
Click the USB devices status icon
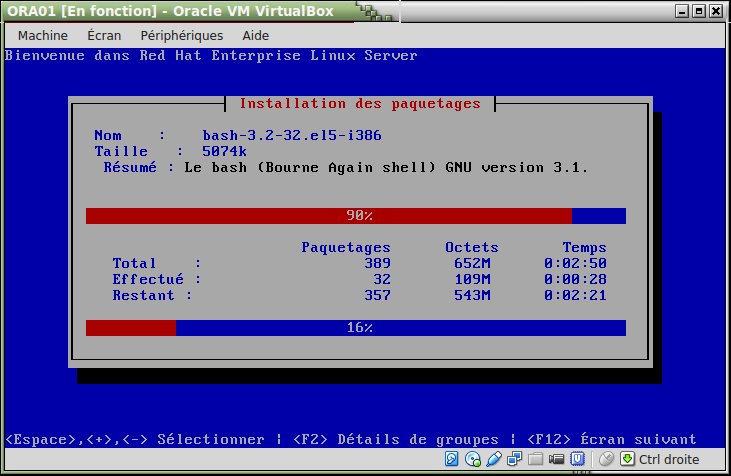pos(494,459)
